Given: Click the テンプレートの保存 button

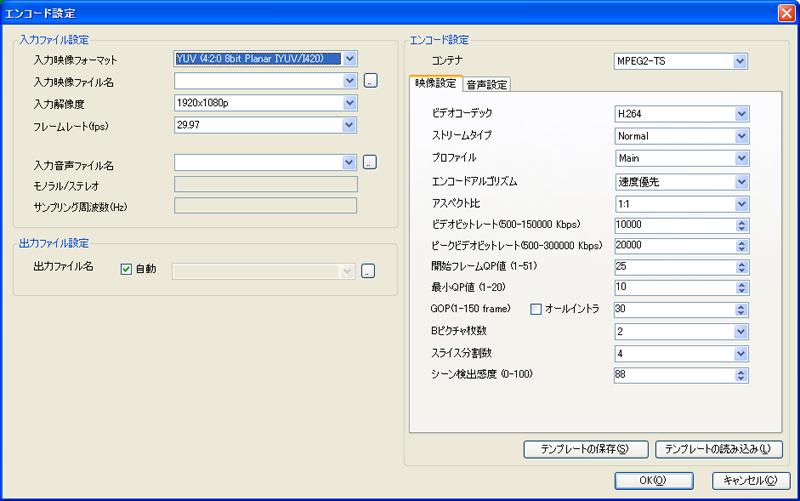Looking at the screenshot, I should [586, 449].
